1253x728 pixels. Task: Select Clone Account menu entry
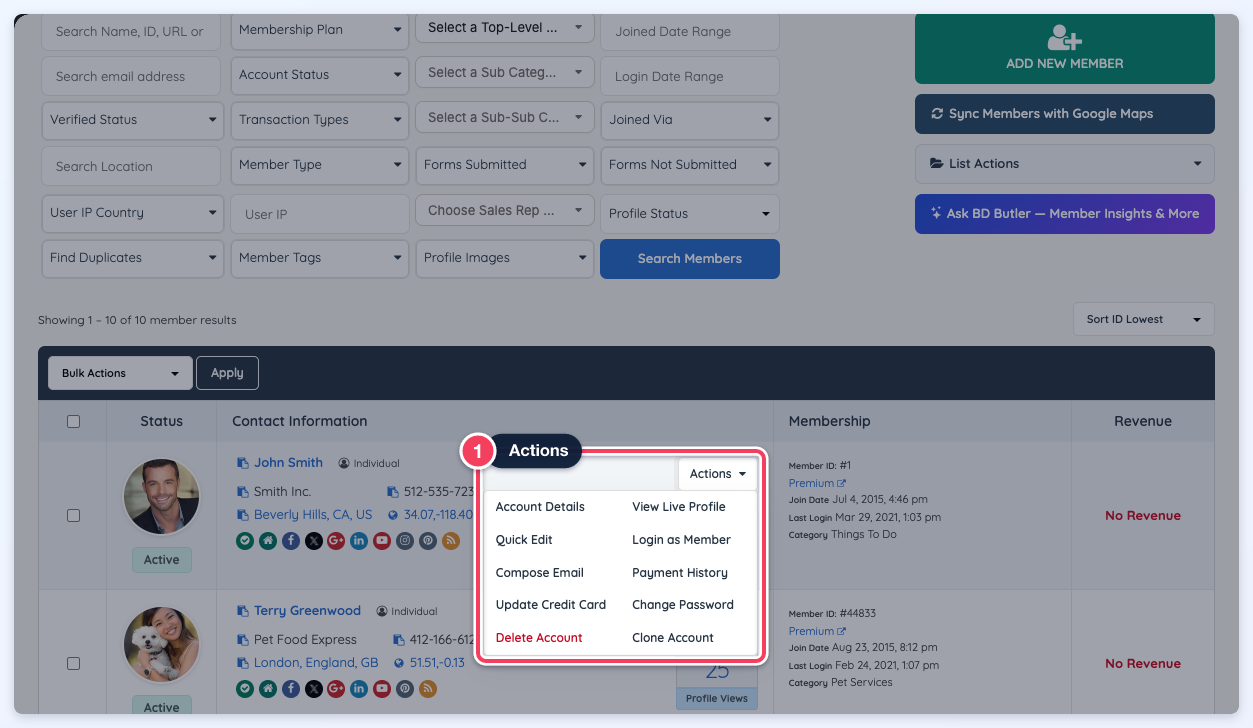[673, 638]
